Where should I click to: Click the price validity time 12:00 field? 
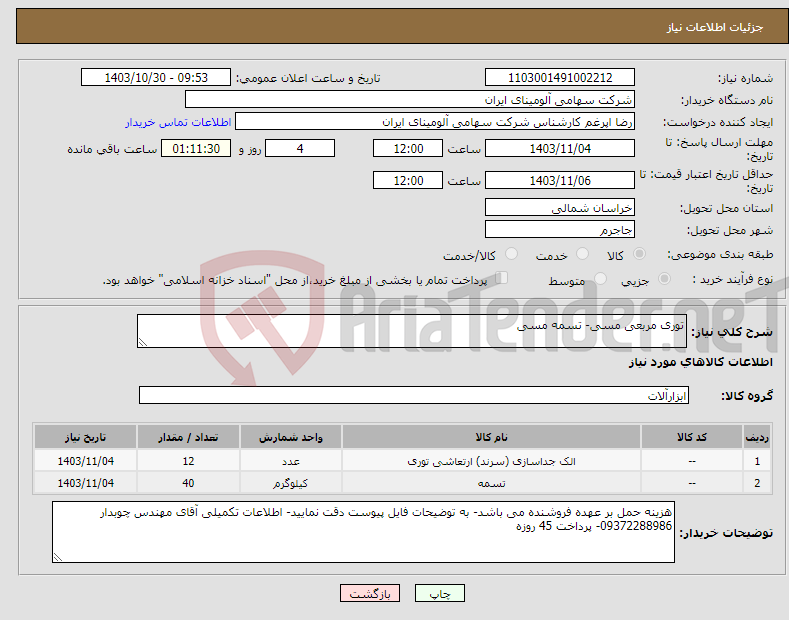(x=408, y=180)
